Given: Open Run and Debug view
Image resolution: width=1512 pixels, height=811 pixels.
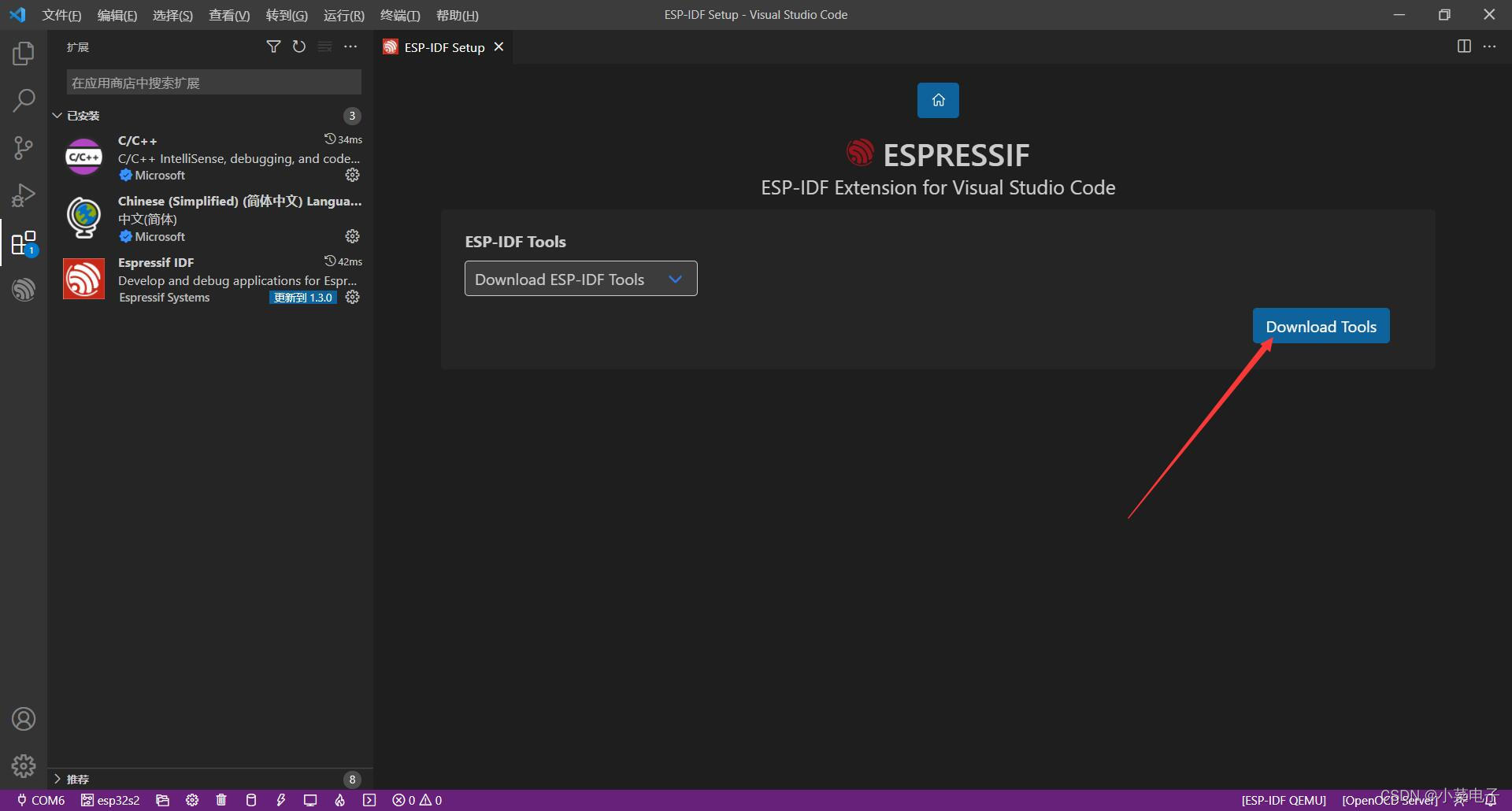Looking at the screenshot, I should click(24, 195).
